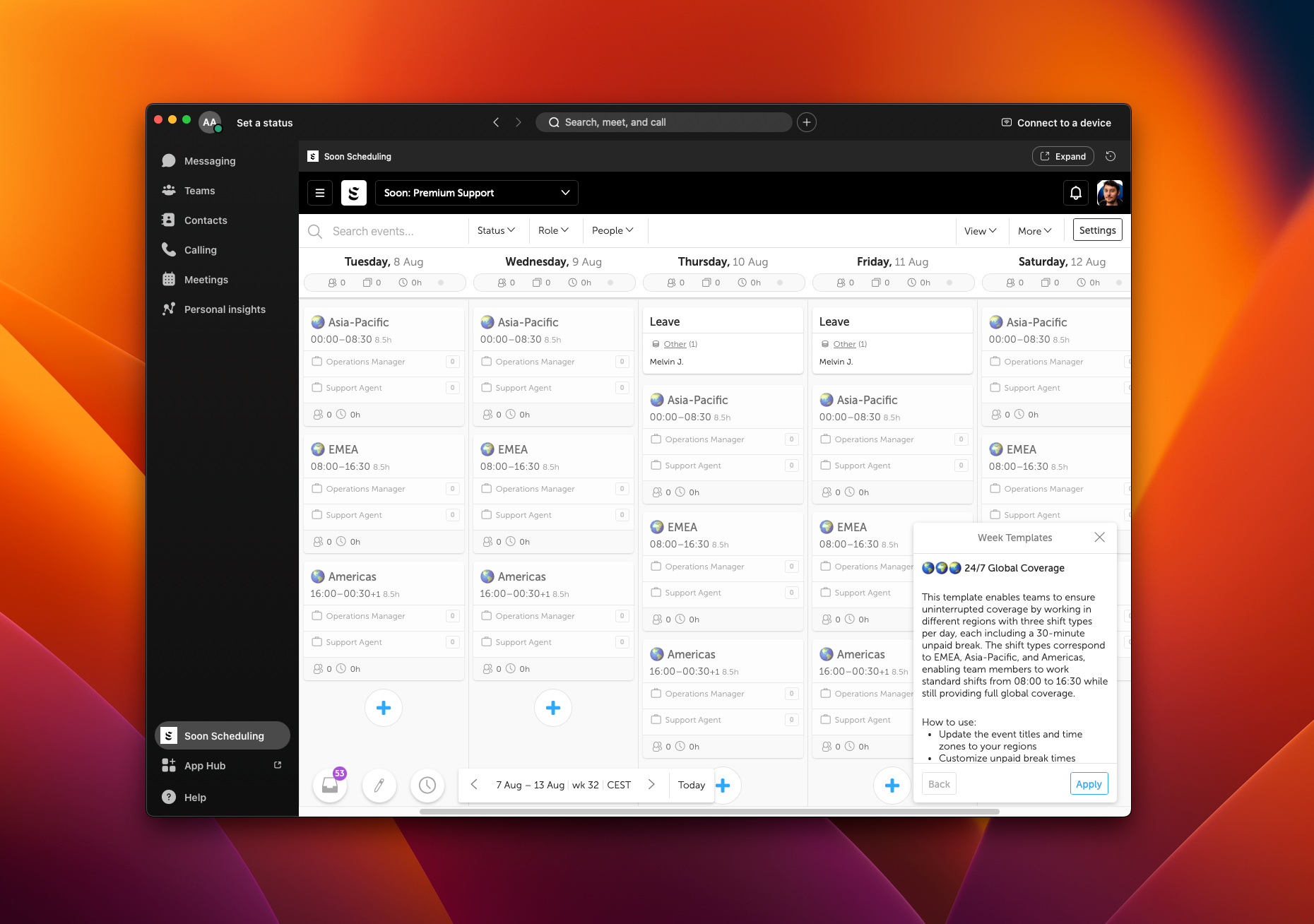Open the inbox tray with 53 badge

click(x=330, y=785)
